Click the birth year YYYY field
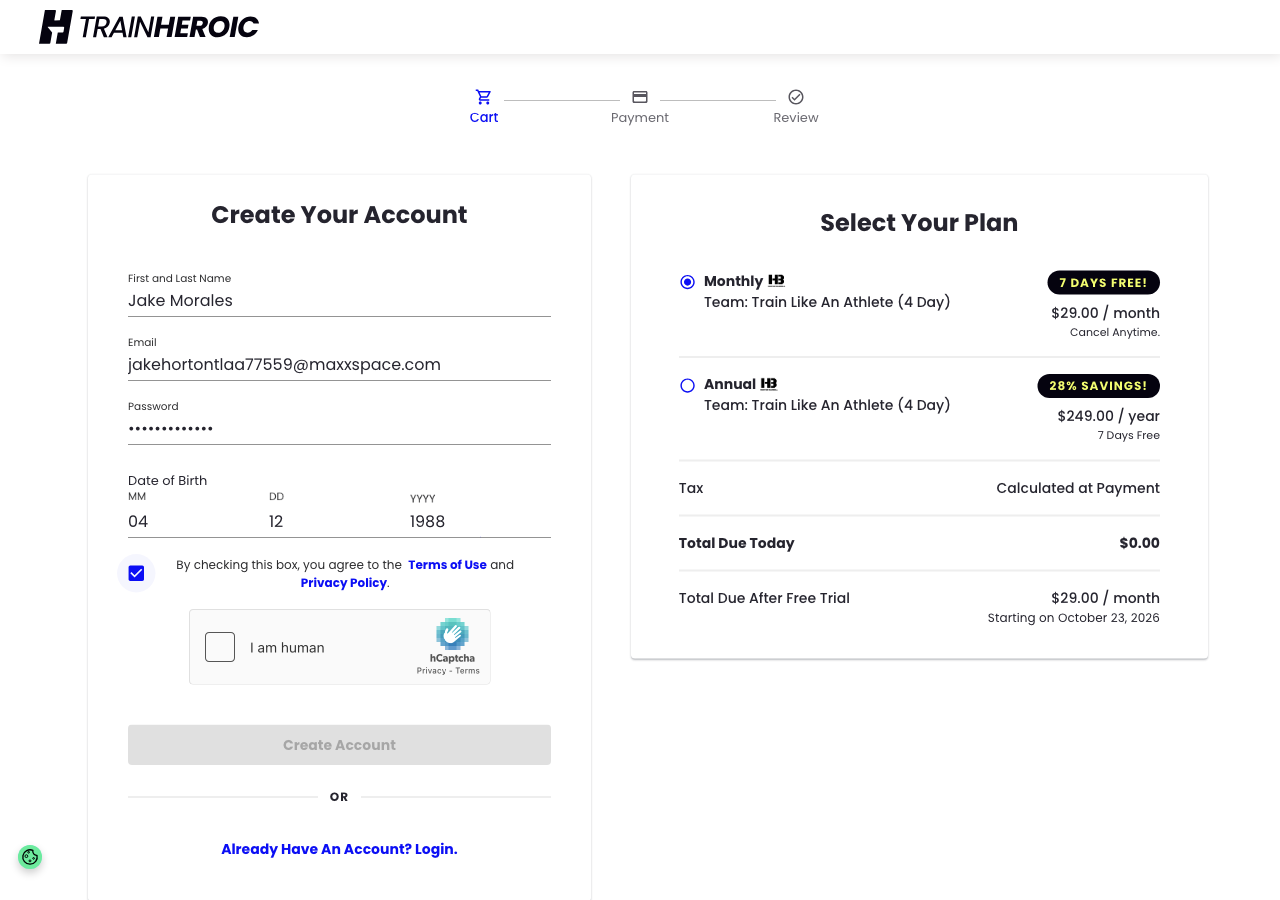Viewport: 1280px width, 900px height. (480, 521)
